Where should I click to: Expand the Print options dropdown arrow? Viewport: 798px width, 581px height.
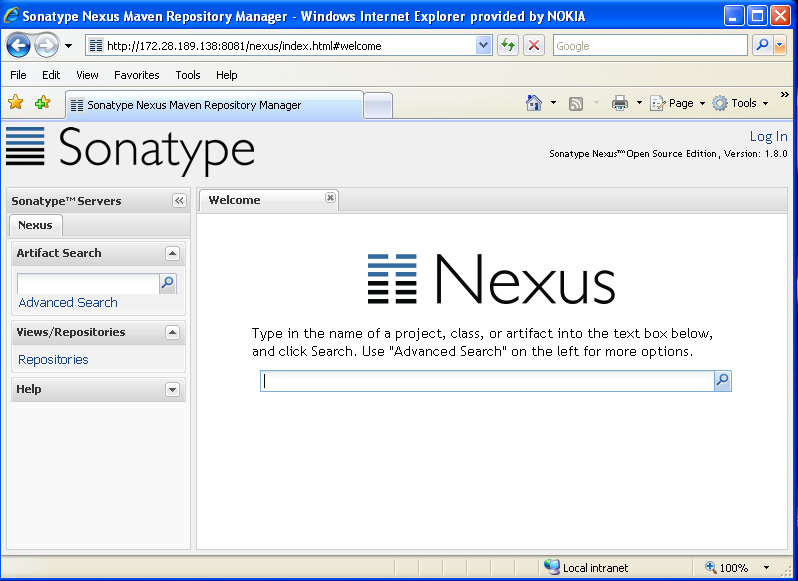pyautogui.click(x=639, y=103)
